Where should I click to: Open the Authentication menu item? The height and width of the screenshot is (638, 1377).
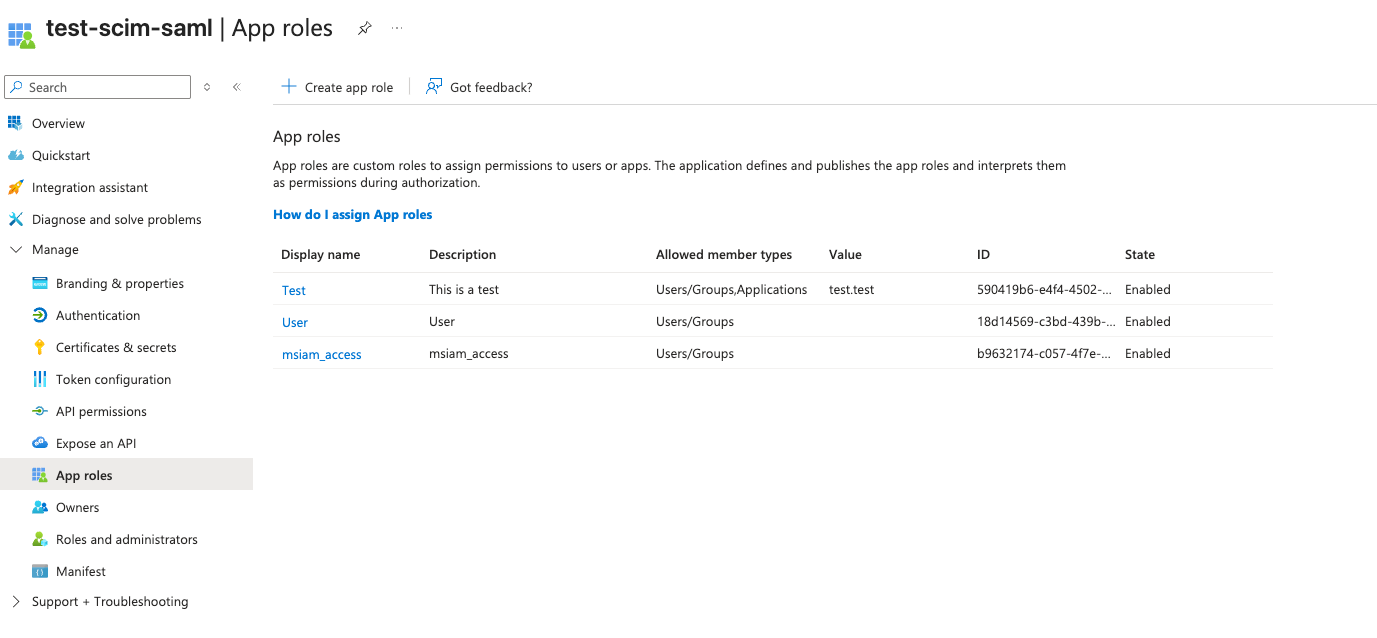pos(98,315)
